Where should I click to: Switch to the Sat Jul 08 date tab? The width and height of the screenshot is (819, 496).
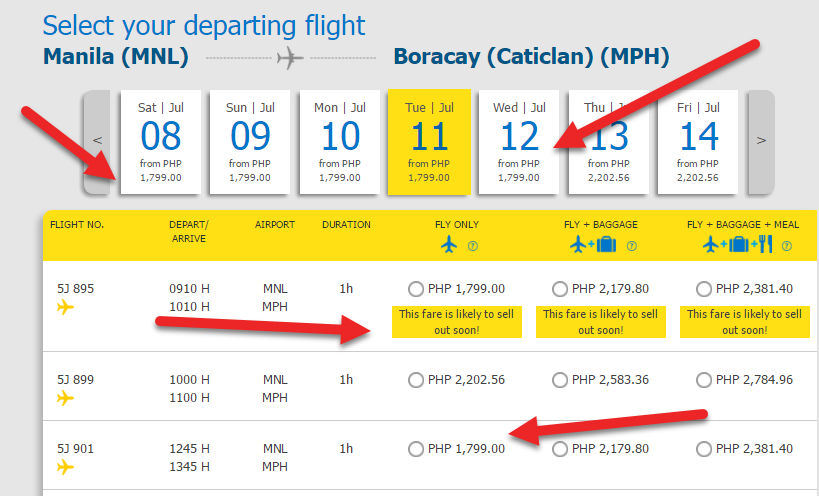pyautogui.click(x=160, y=141)
